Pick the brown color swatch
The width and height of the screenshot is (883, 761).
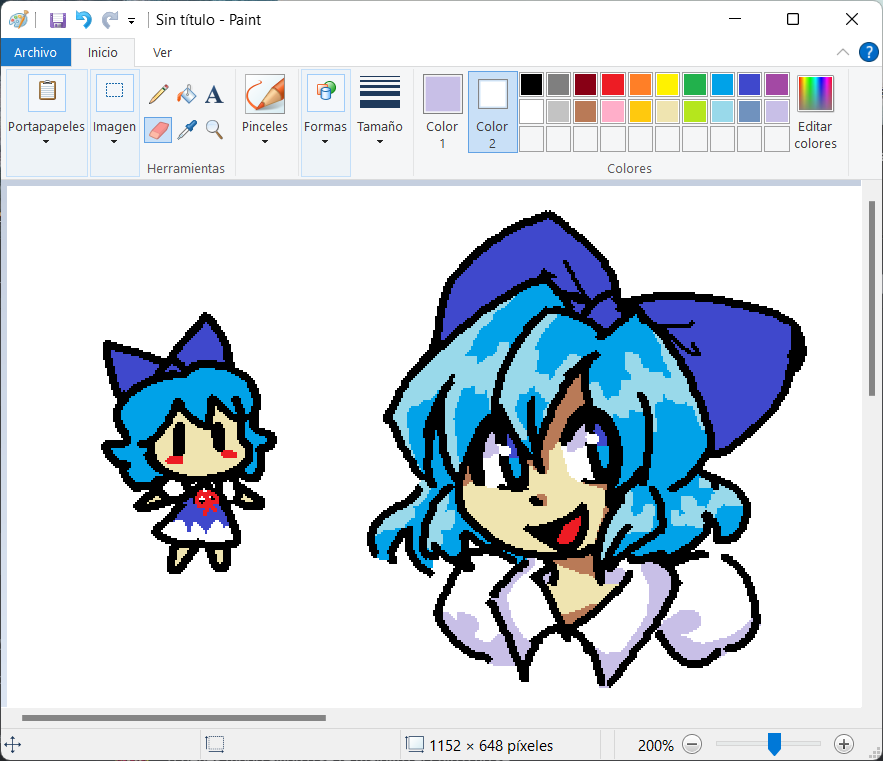(x=586, y=112)
